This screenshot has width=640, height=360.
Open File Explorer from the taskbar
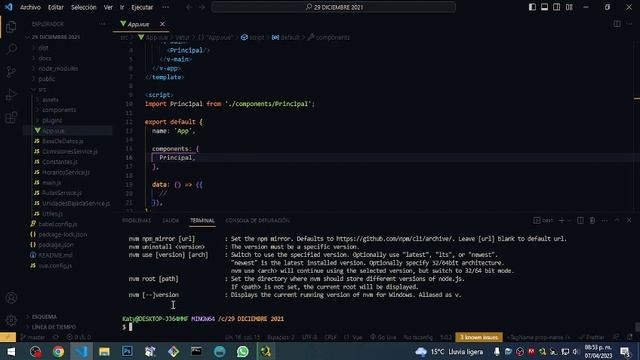coord(104,351)
